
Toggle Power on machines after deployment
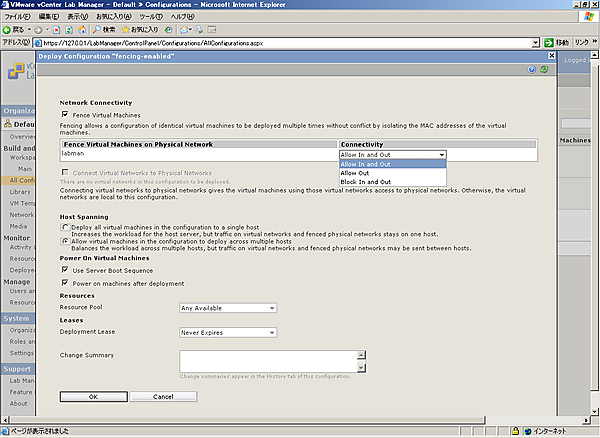tap(65, 283)
